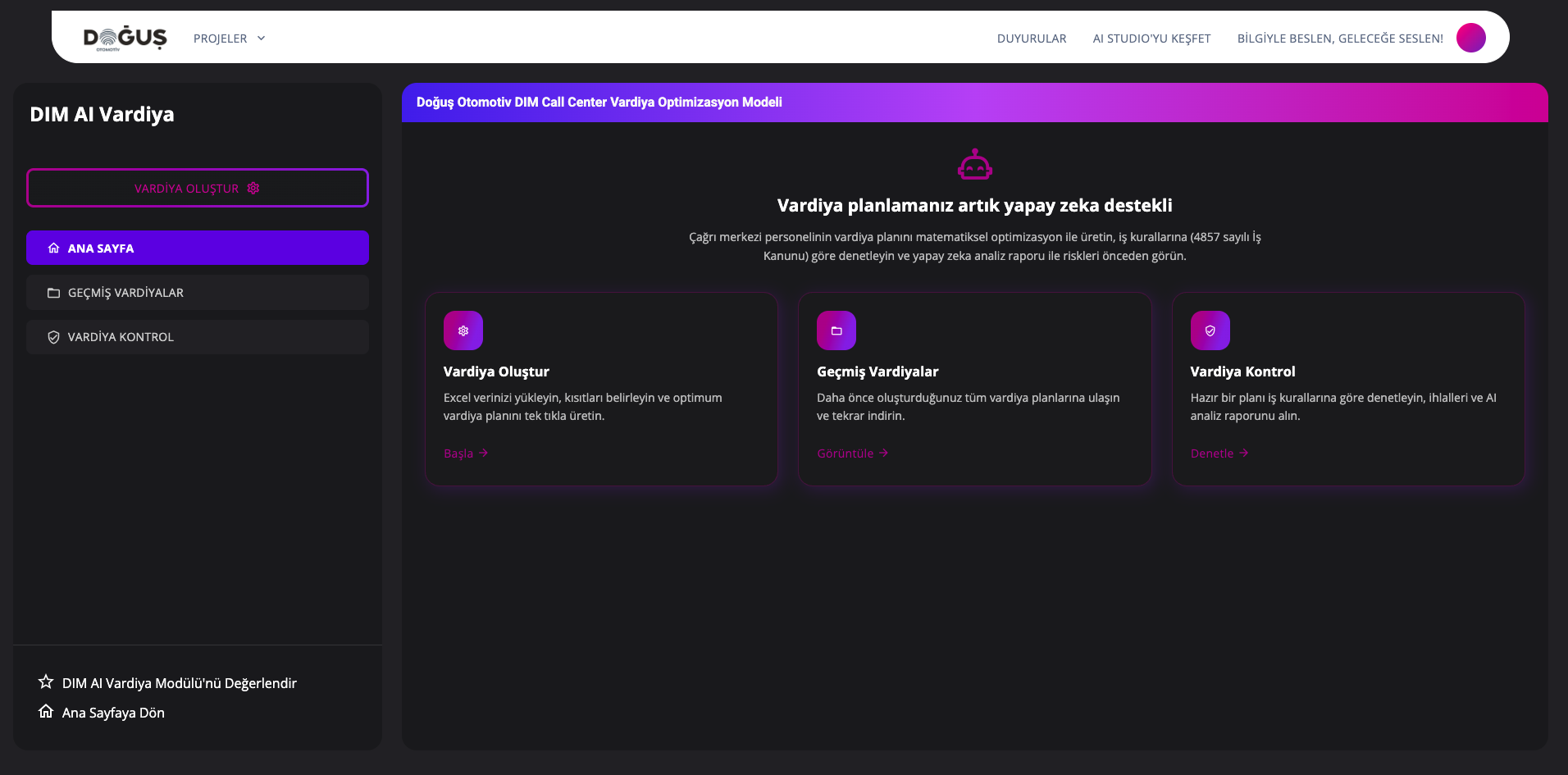Viewport: 1568px width, 775px height.
Task: Open the user profile avatar
Action: pos(1471,38)
